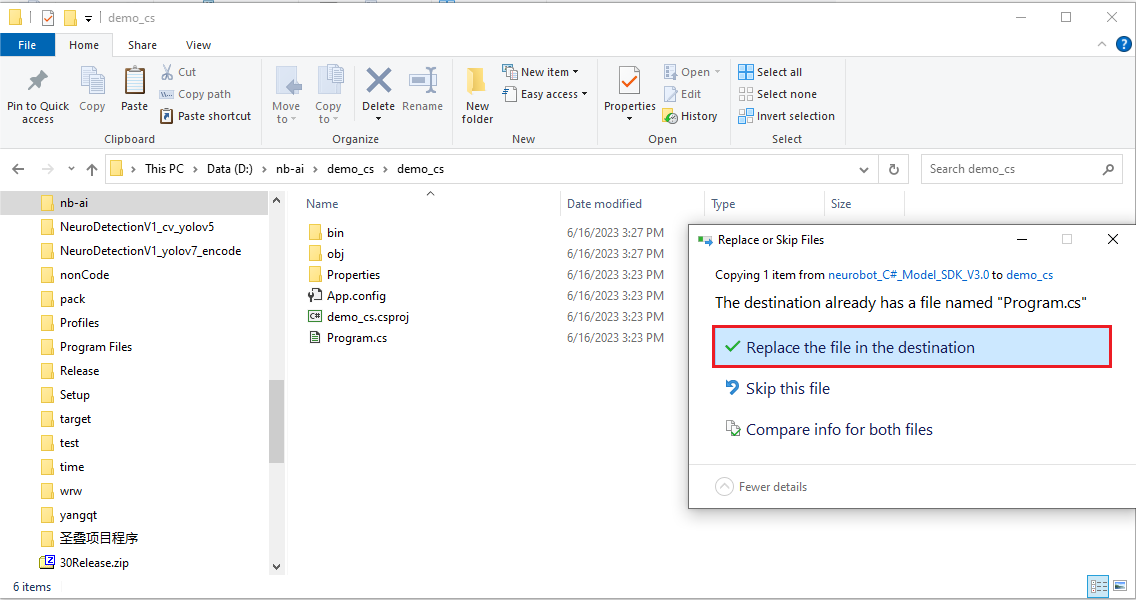The height and width of the screenshot is (604, 1142).
Task: Choose Replace the file in the destination
Action: (912, 347)
